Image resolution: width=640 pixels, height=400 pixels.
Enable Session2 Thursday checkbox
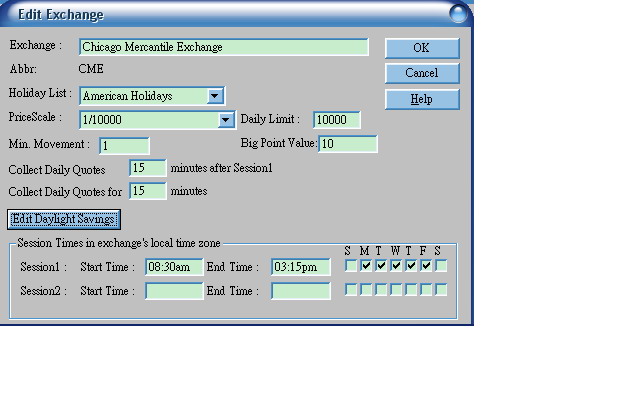coord(411,290)
